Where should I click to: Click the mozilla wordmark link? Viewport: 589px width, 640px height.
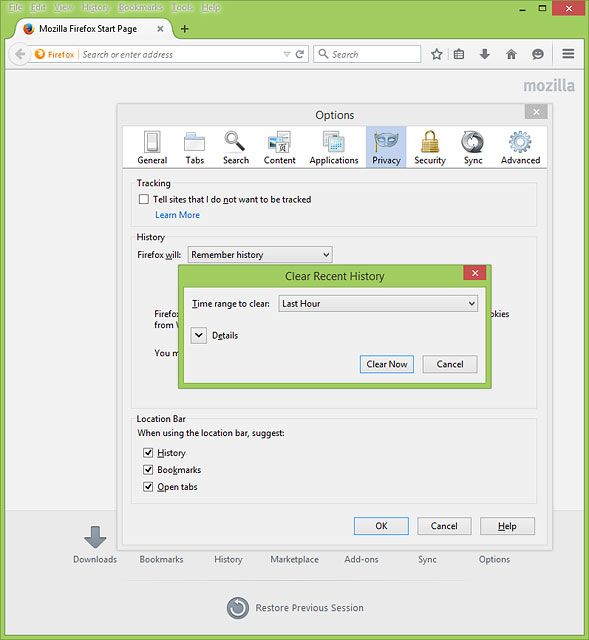(x=549, y=86)
